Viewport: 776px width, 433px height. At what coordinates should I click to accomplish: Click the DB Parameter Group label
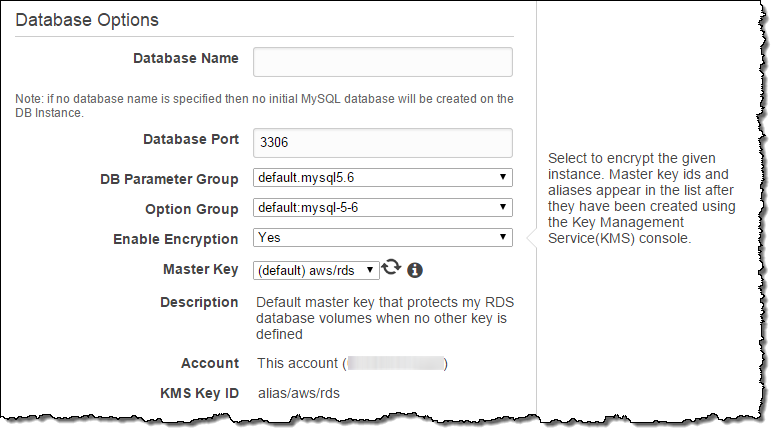(x=169, y=179)
